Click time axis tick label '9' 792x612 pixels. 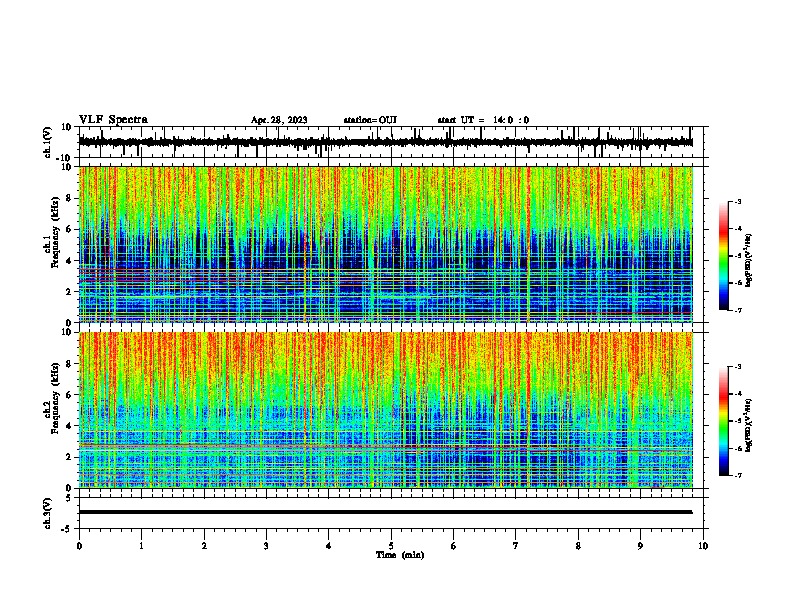click(x=640, y=546)
